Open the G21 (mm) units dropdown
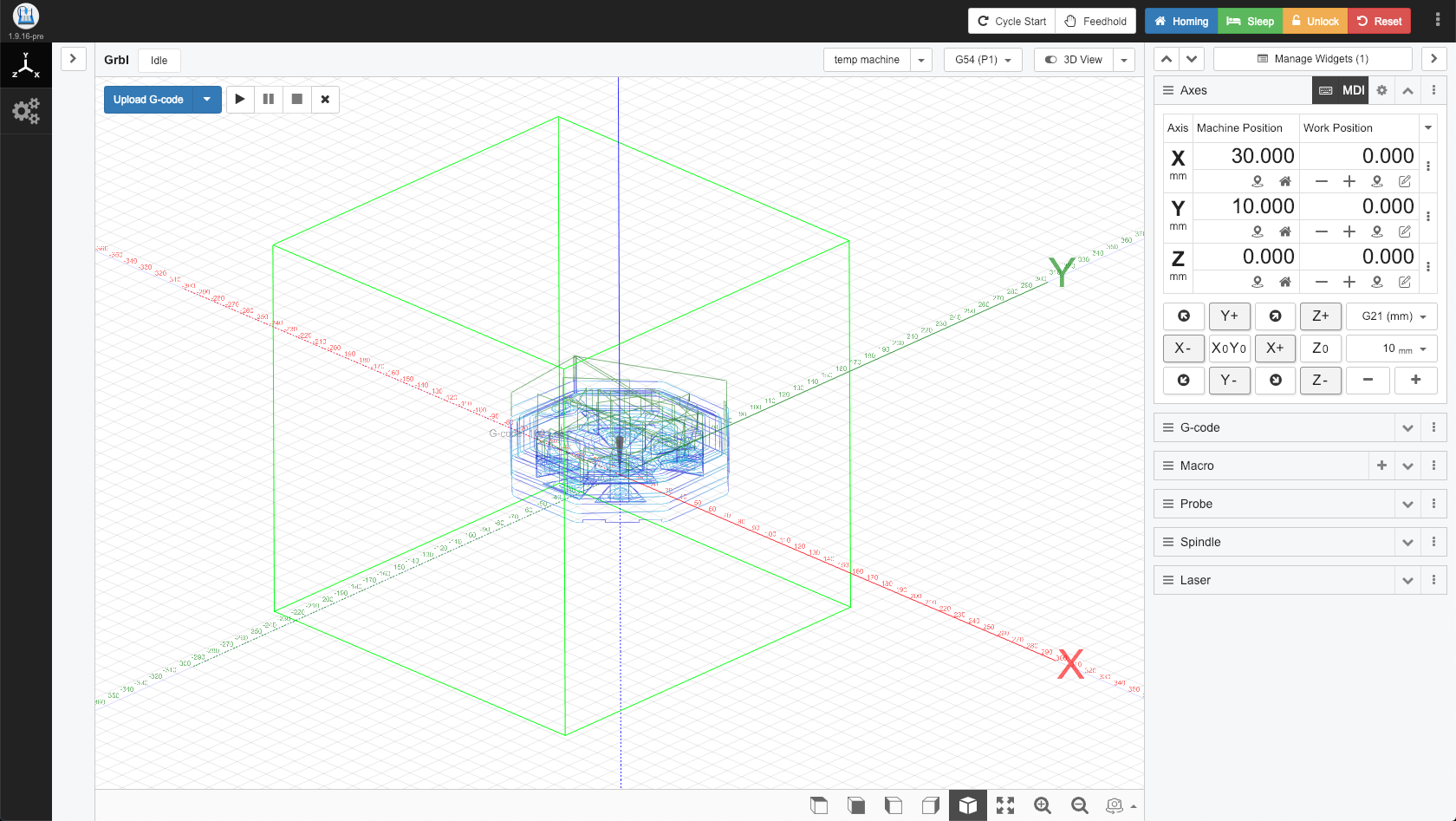Screen dimensions: 1456x821 [1392, 316]
